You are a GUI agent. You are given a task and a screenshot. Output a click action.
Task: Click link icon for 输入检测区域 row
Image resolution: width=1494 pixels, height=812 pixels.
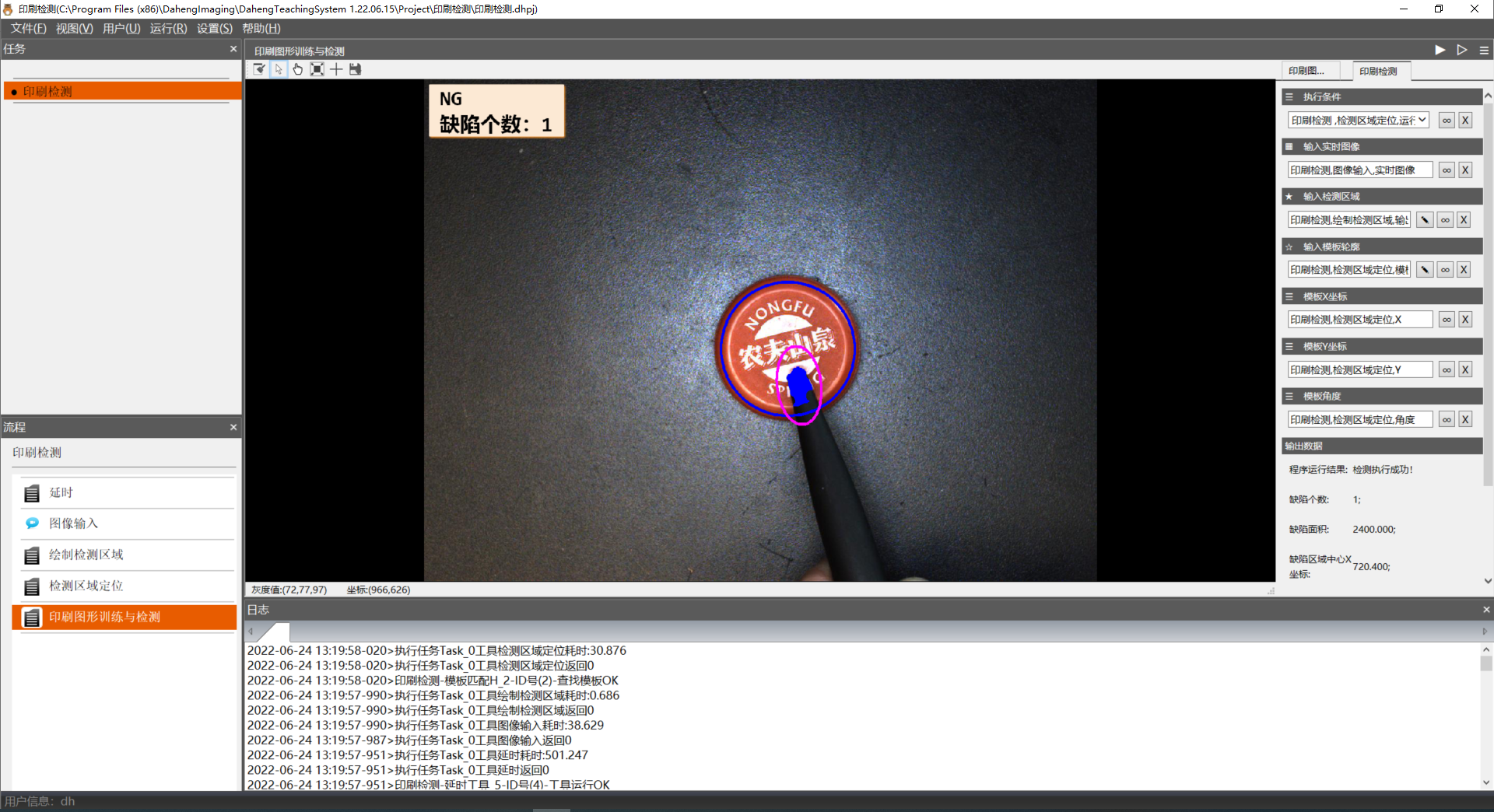pos(1445,220)
